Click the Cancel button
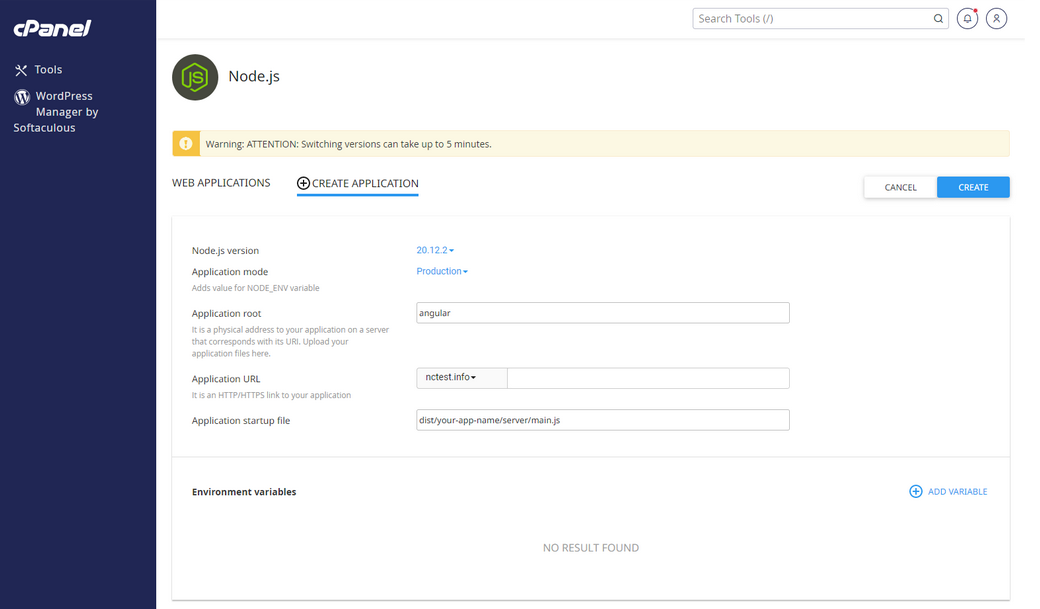This screenshot has height=609, width=1040. pos(900,187)
